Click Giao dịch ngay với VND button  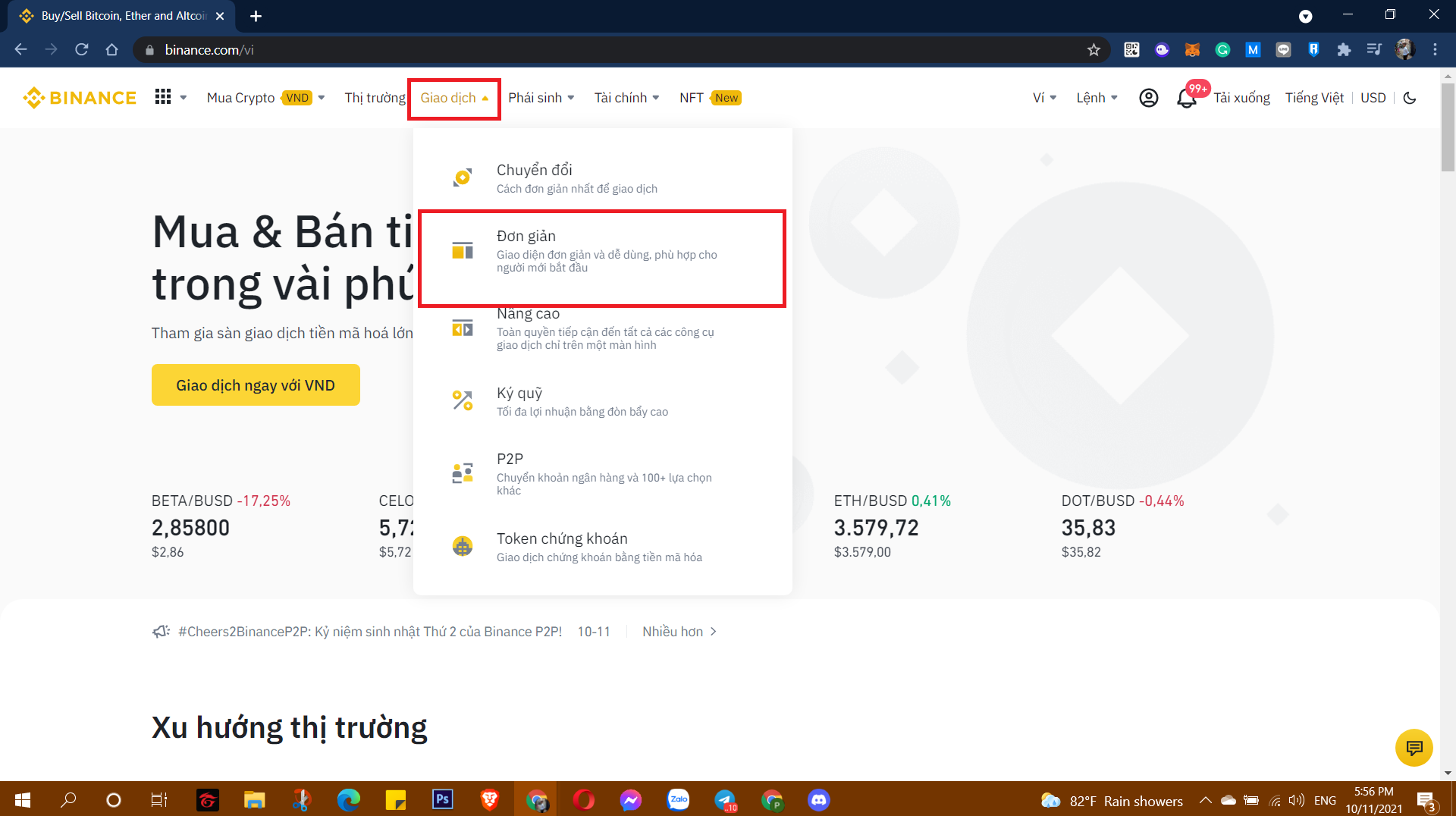pos(256,385)
